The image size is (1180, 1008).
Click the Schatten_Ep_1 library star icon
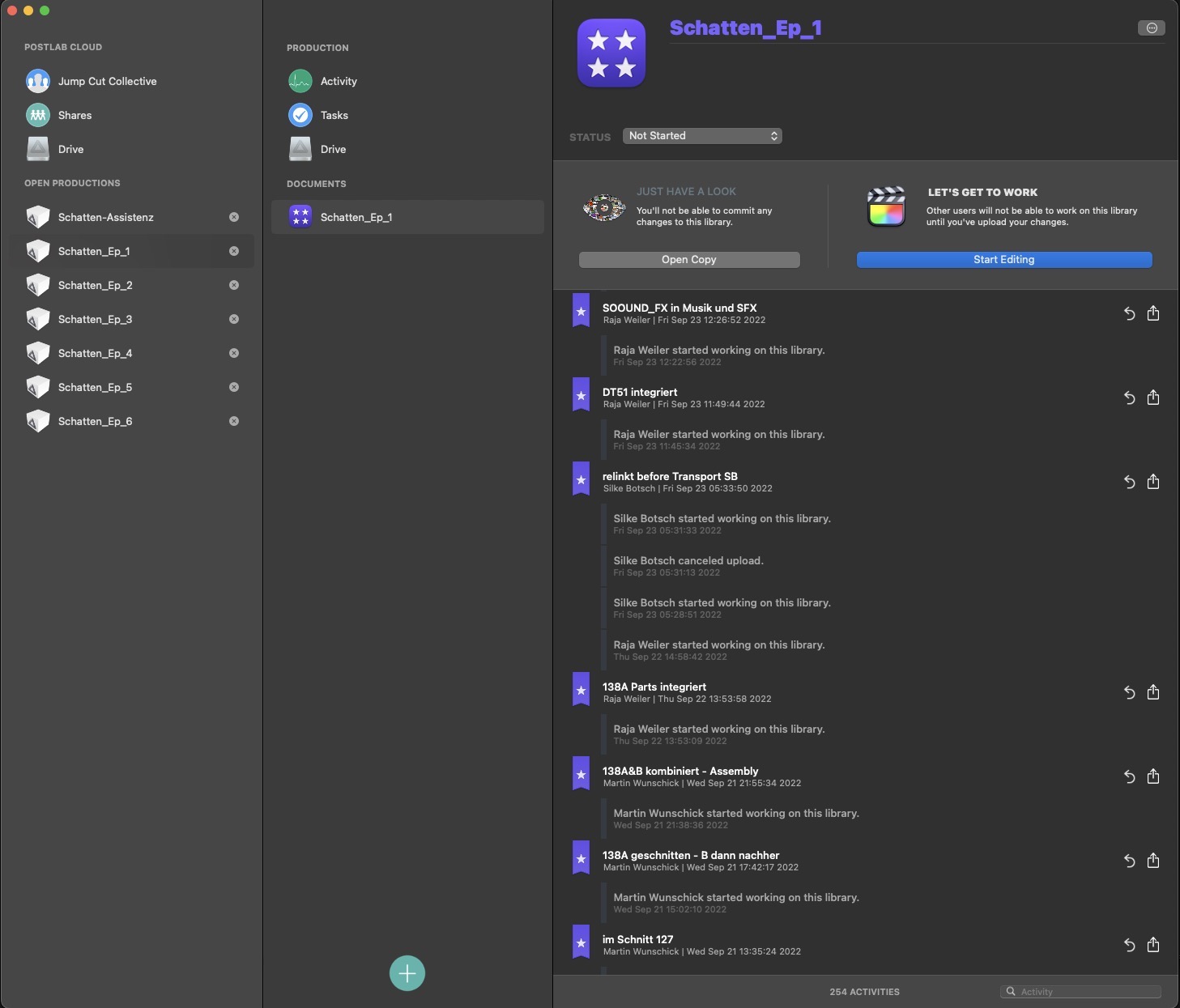click(611, 53)
